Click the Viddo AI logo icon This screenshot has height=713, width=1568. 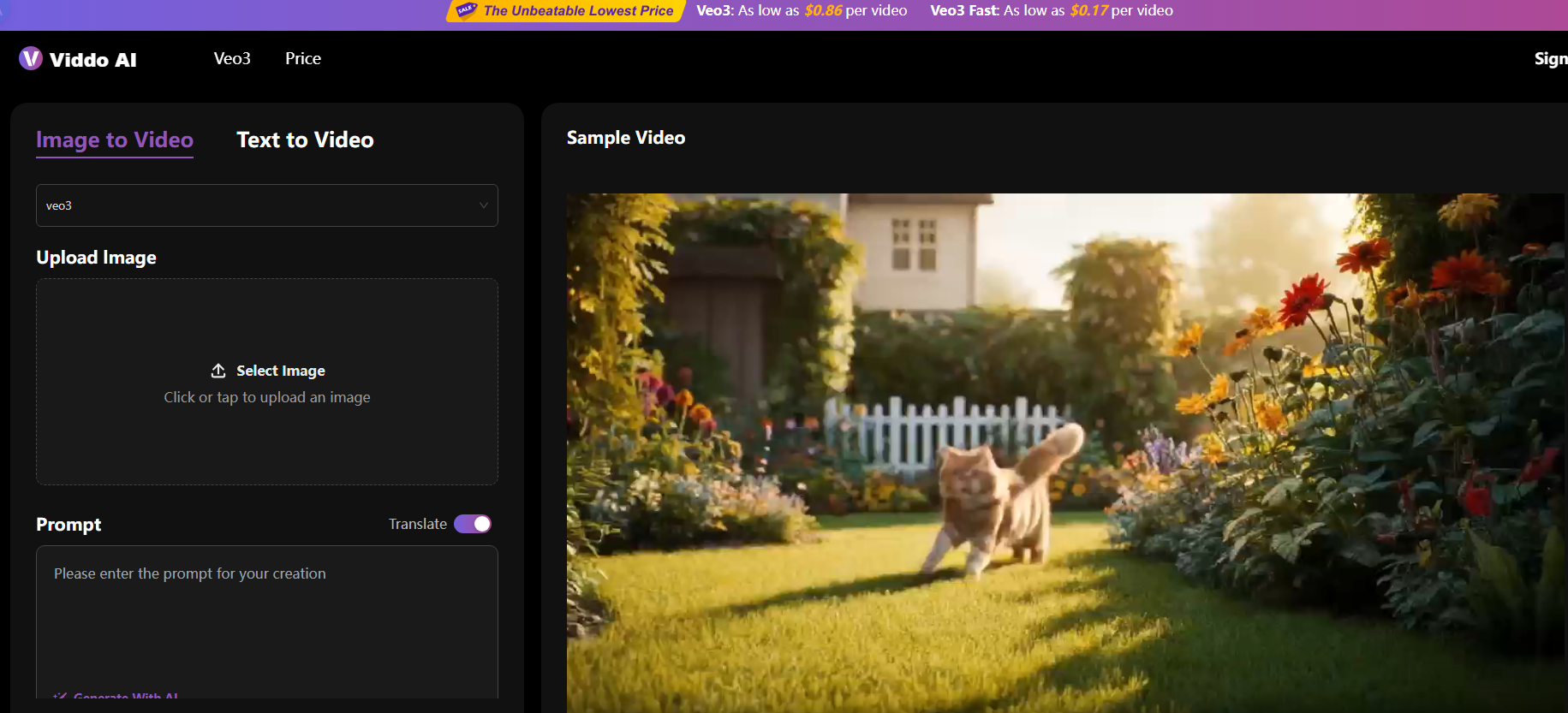pos(31,58)
